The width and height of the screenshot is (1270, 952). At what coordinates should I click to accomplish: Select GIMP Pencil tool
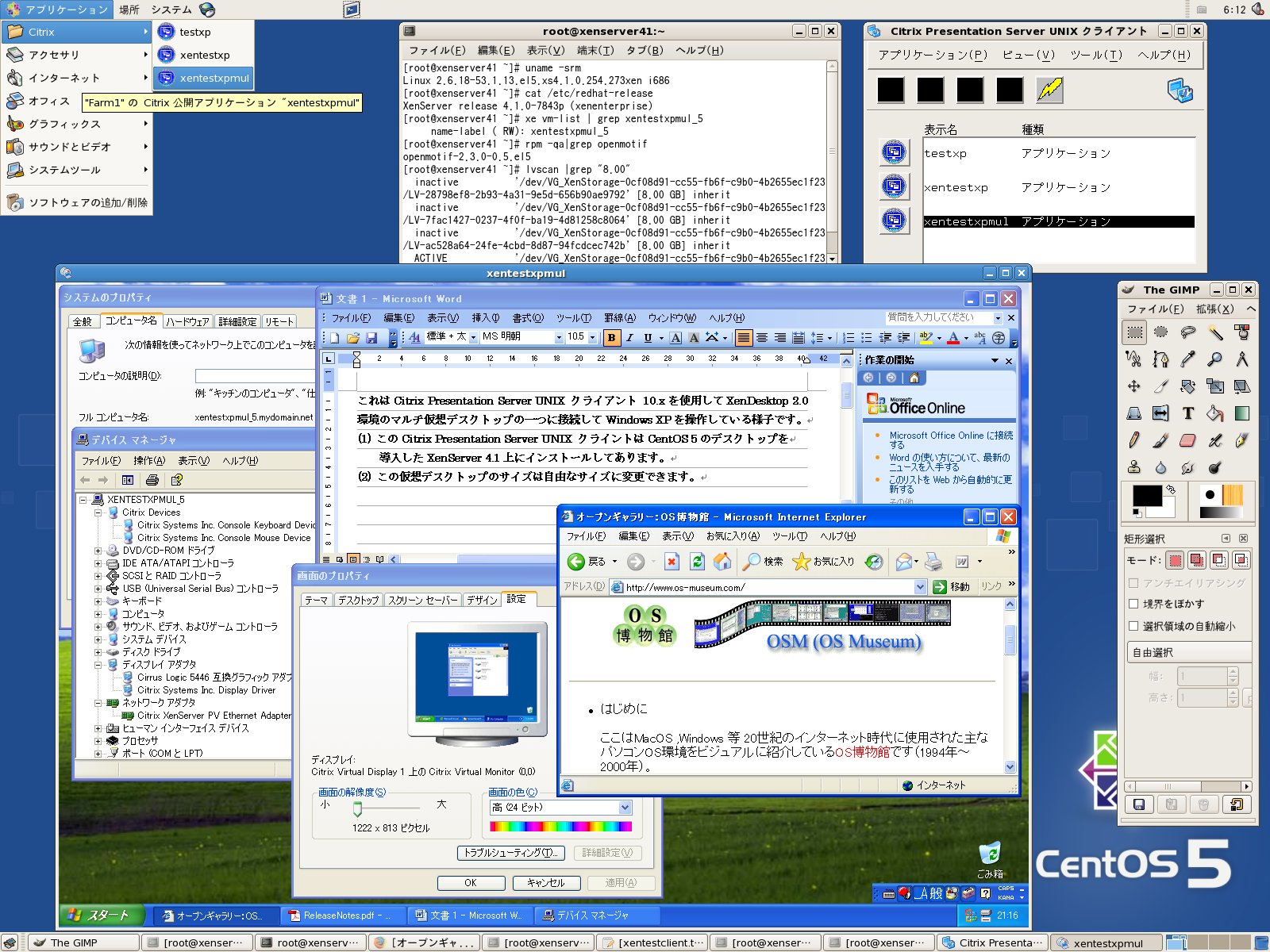1134,440
